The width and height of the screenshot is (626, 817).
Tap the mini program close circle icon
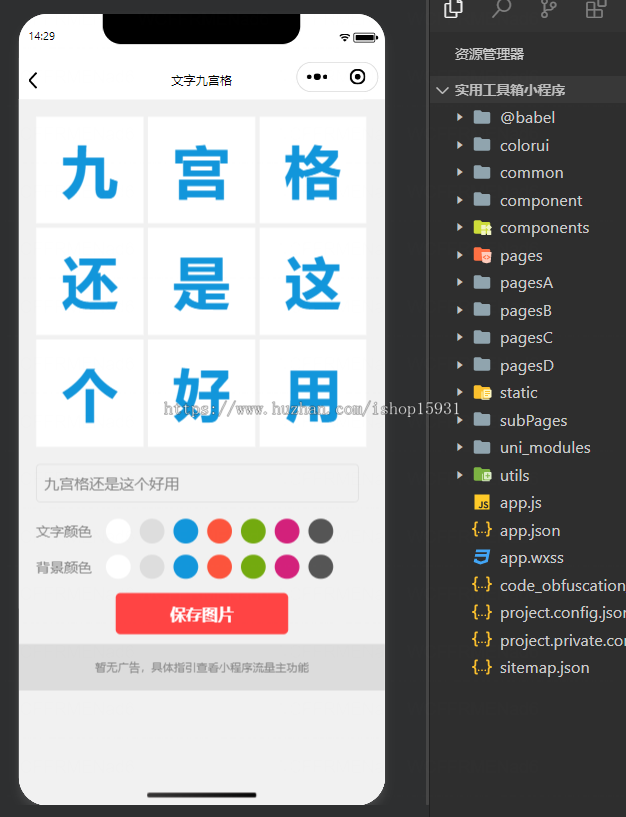(358, 77)
